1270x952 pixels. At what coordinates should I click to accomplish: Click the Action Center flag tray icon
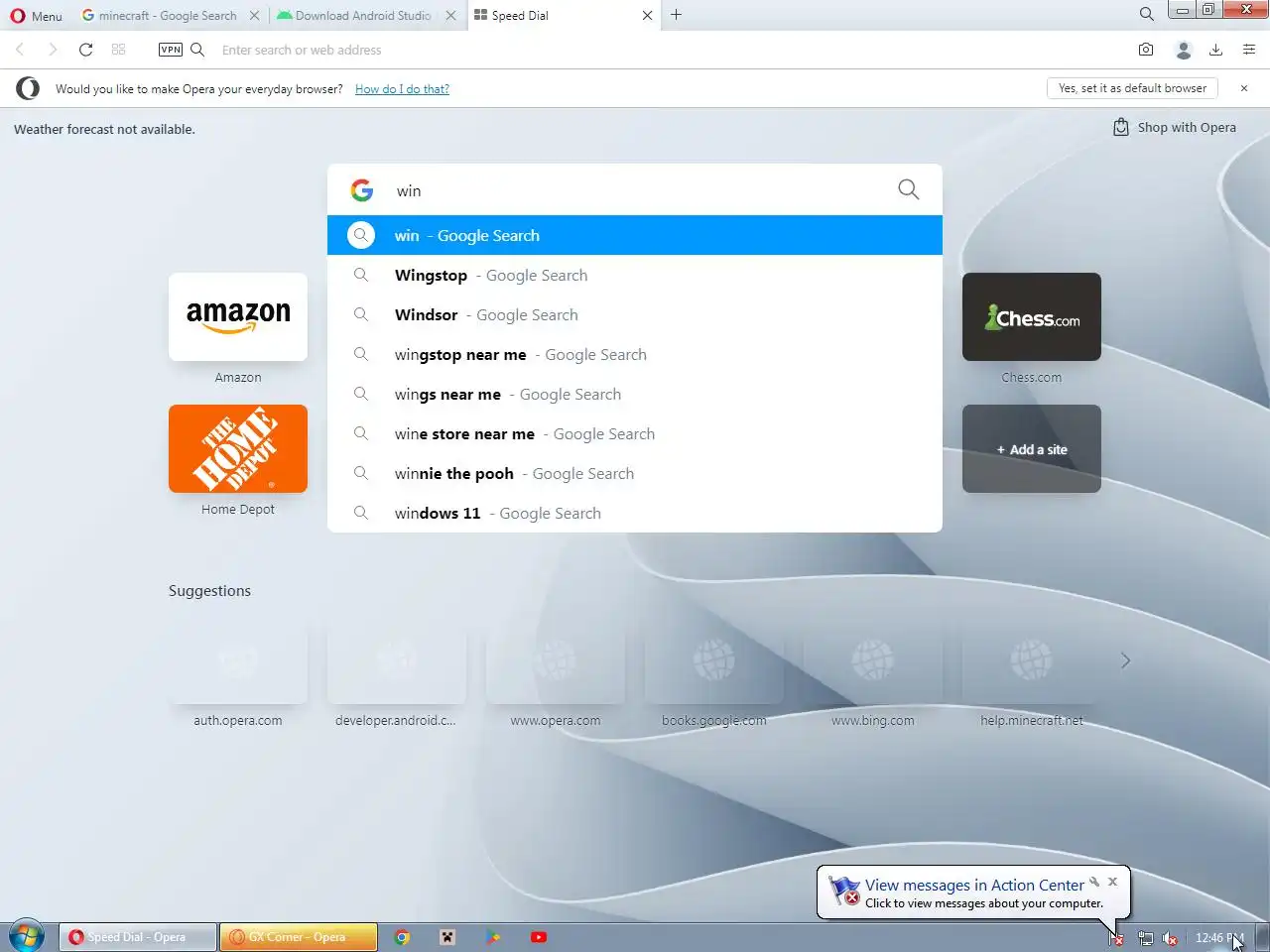1116,938
